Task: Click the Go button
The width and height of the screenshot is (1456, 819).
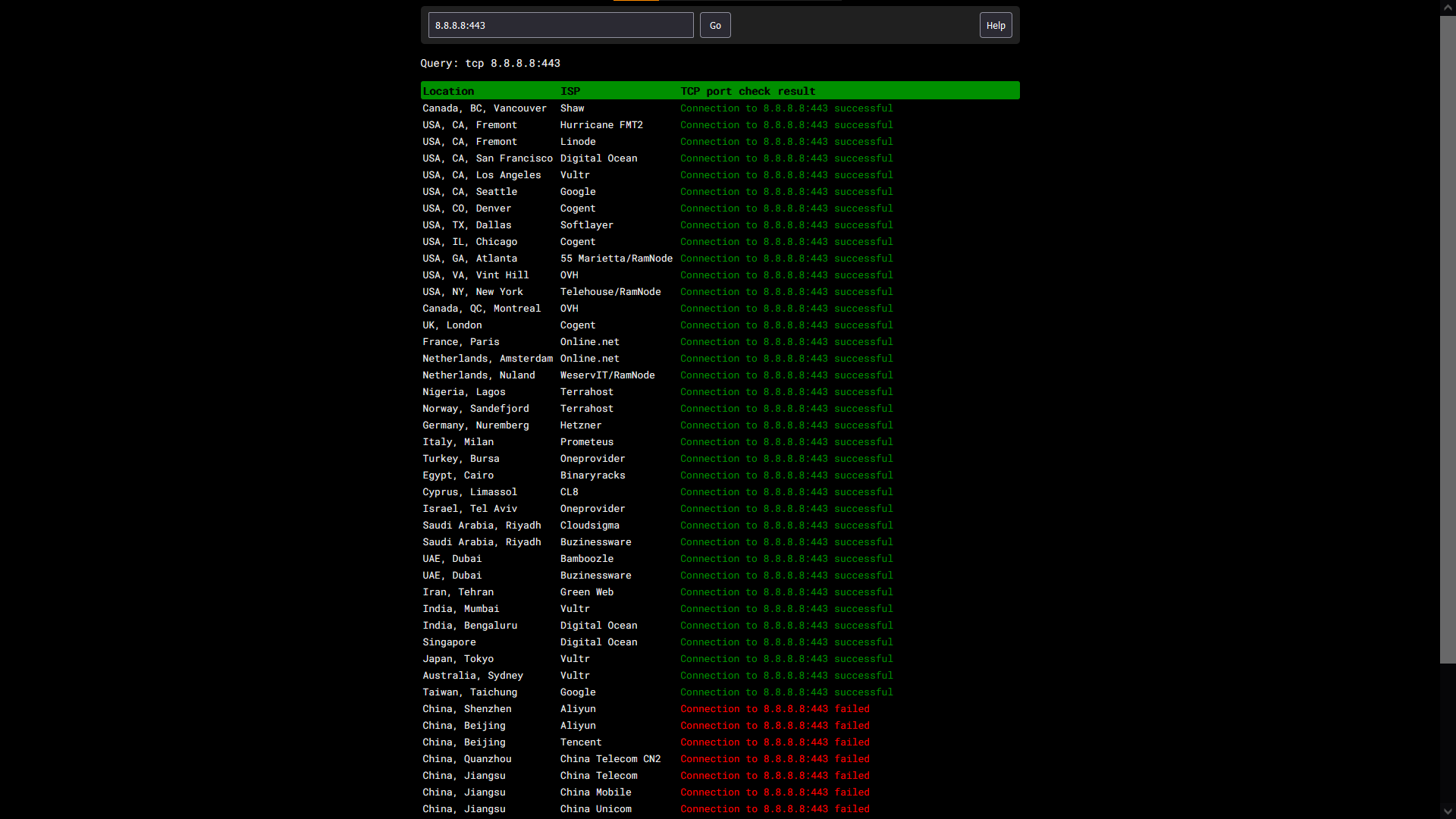Action: [x=714, y=25]
